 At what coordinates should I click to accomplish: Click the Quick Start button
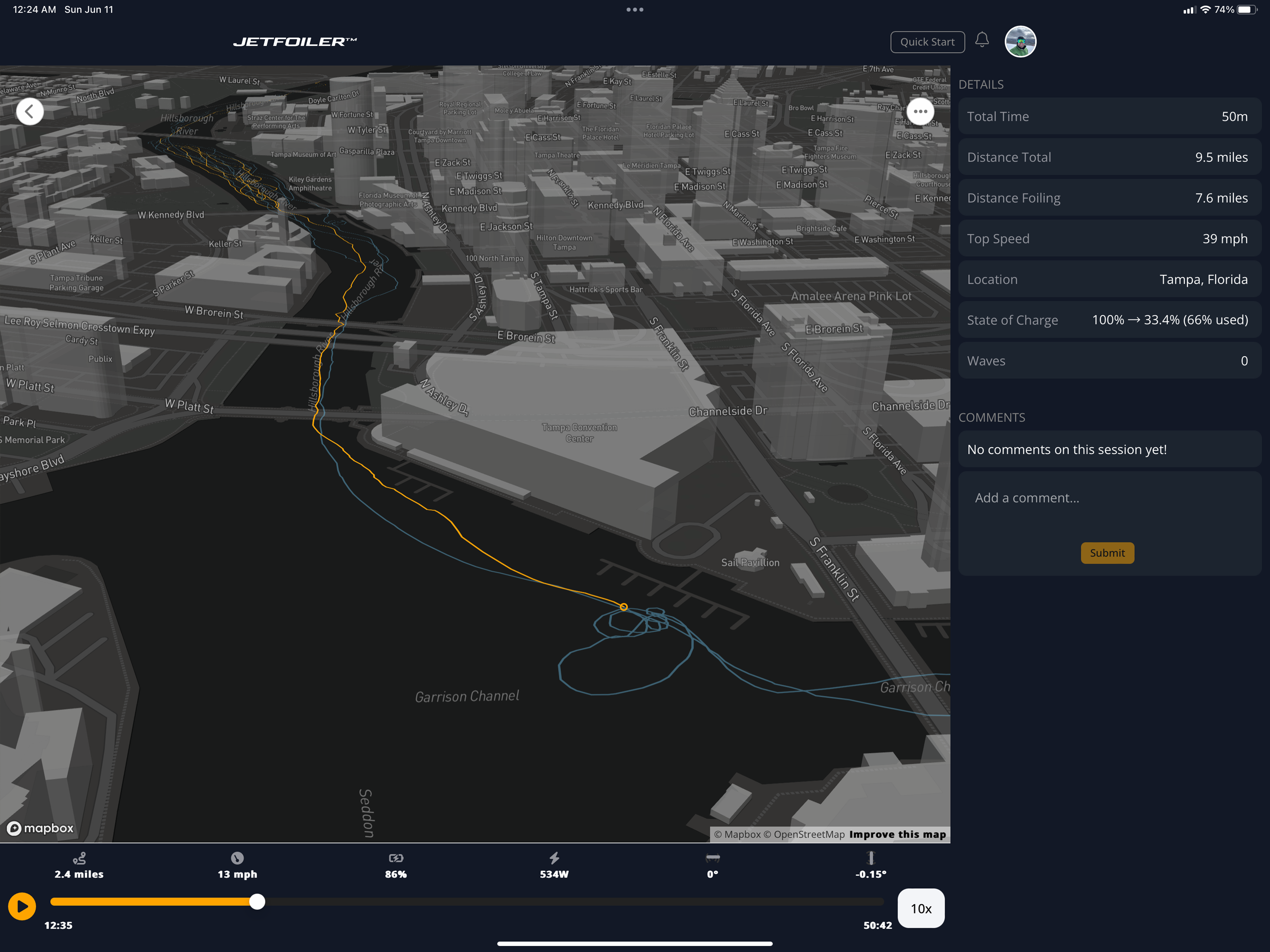pos(927,42)
